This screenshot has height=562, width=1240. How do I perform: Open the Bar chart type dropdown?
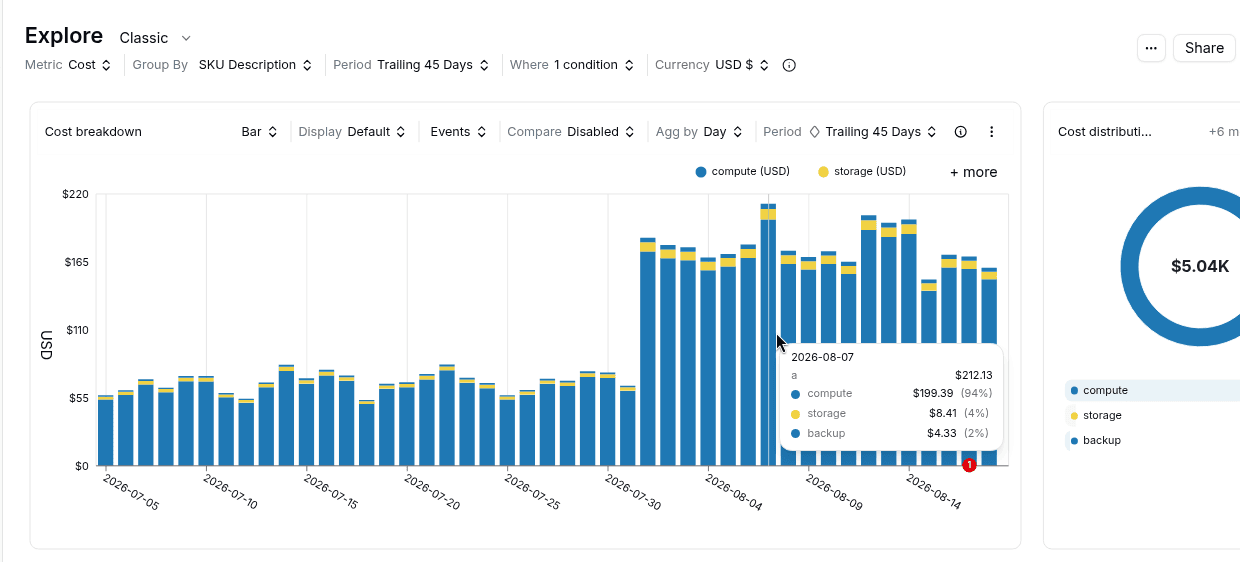tap(259, 132)
